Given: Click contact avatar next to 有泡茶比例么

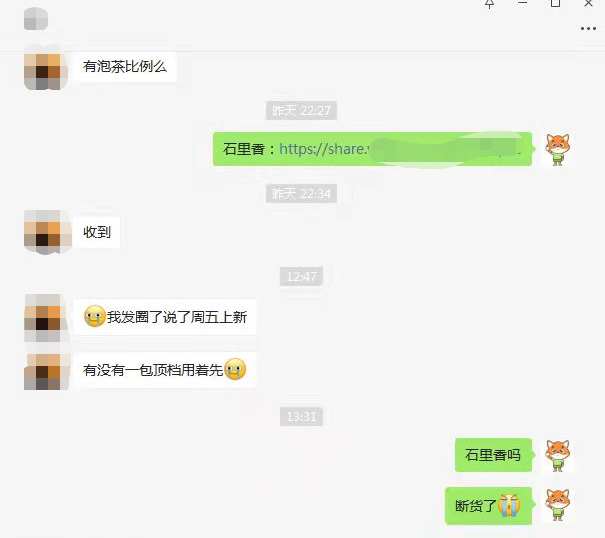Looking at the screenshot, I should click(x=46, y=68).
